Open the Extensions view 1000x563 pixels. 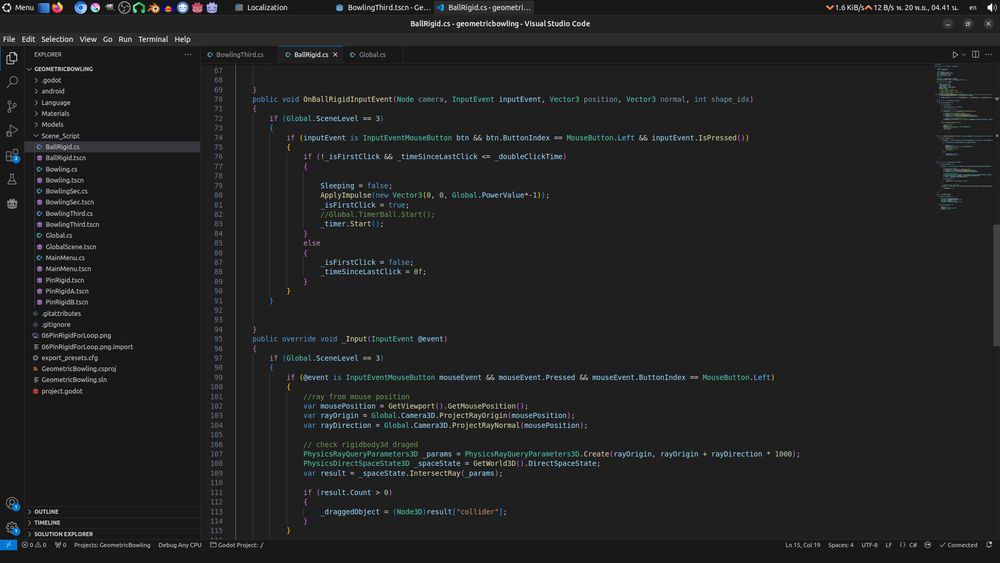[12, 156]
